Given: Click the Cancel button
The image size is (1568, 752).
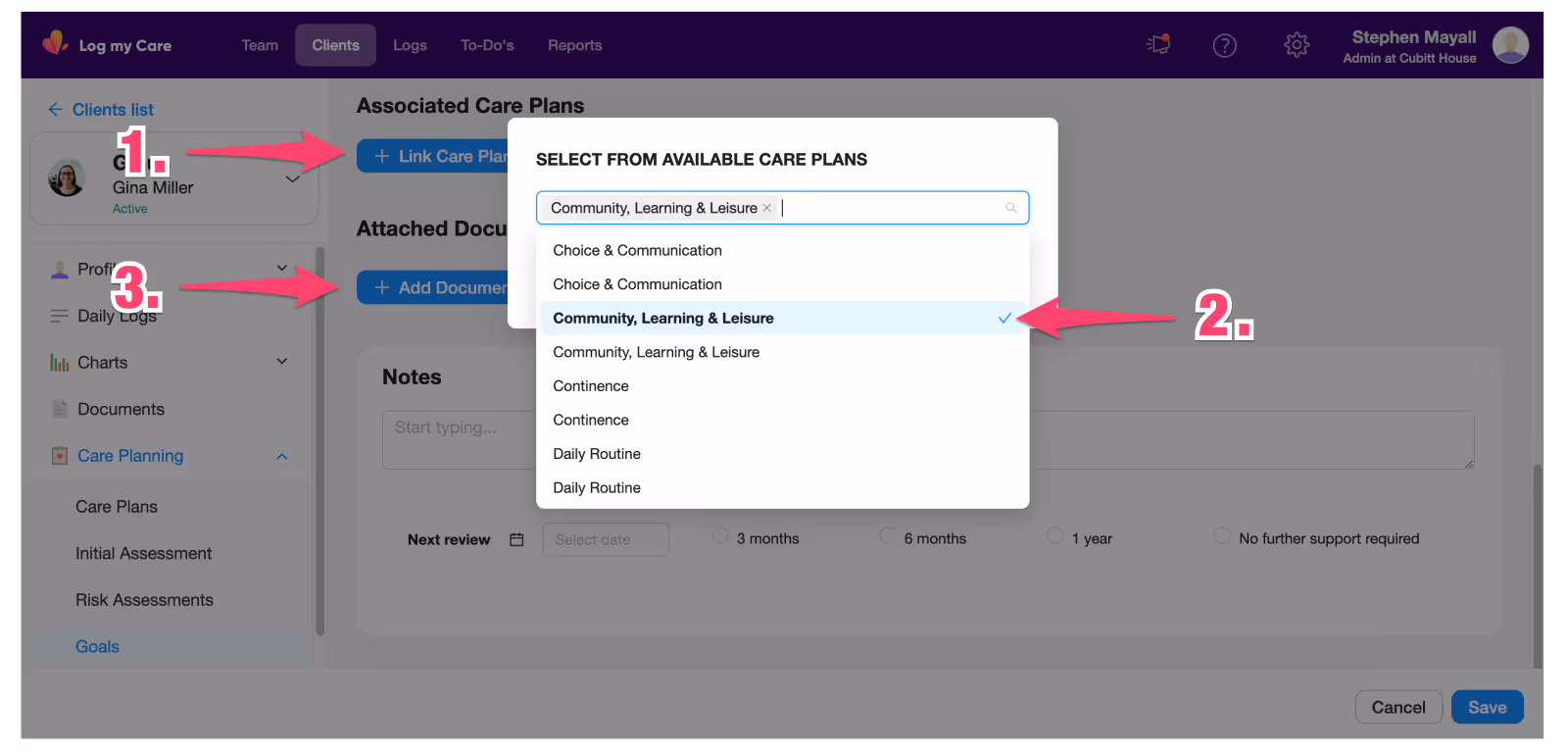Looking at the screenshot, I should [x=1398, y=707].
